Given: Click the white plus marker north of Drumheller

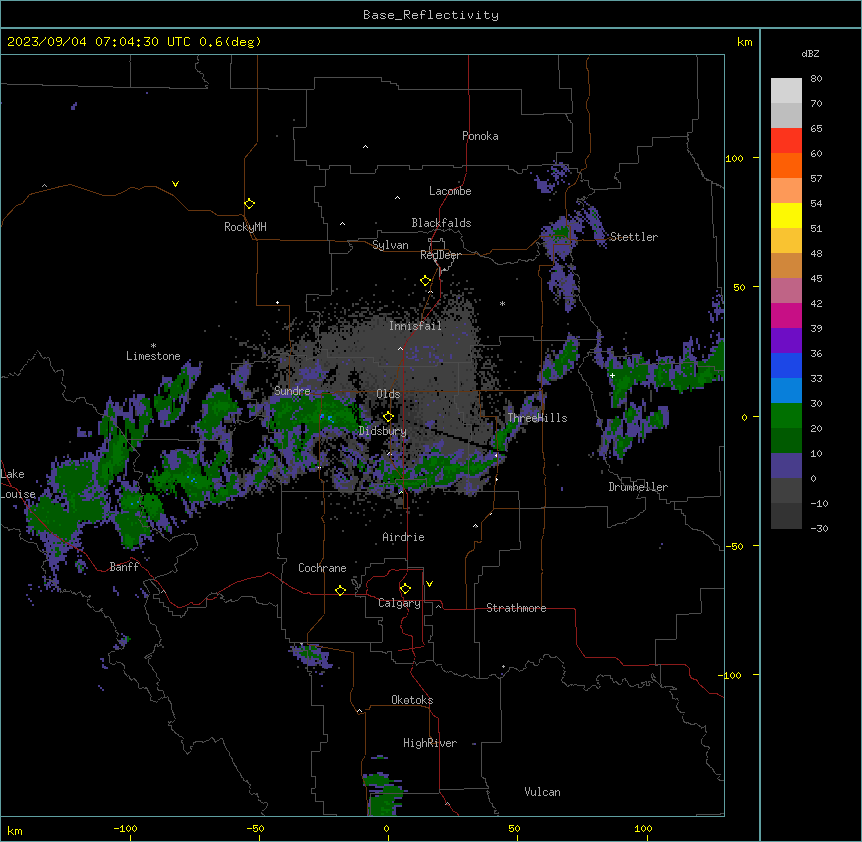Looking at the screenshot, I should click(x=612, y=375).
